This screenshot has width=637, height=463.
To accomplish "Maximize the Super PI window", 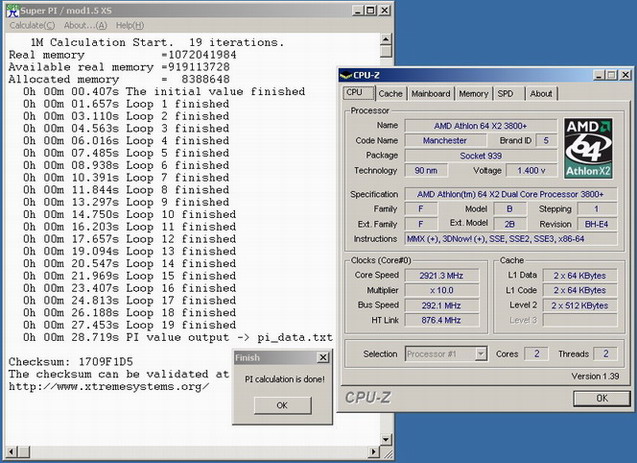I will (370, 11).
